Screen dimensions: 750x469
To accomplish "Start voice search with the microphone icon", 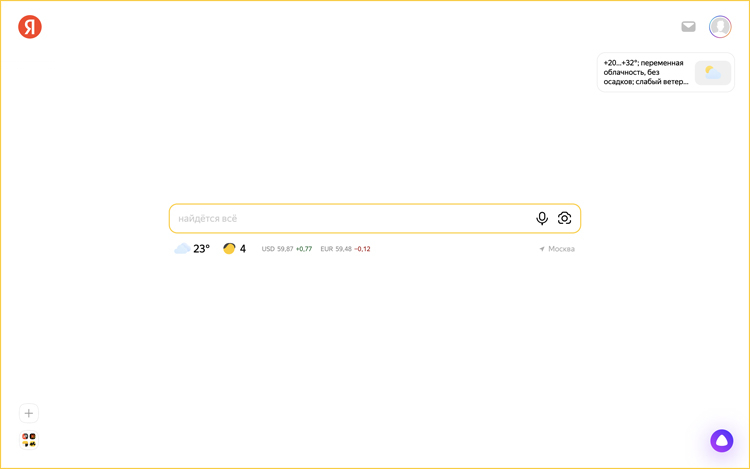I will 542,218.
